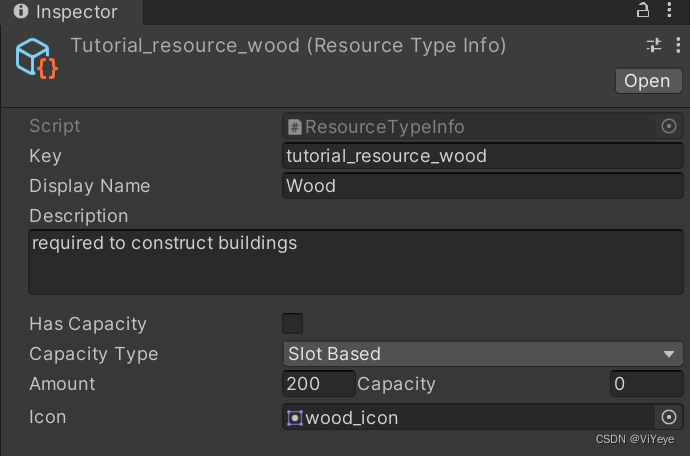Switch to the Inspector tab
This screenshot has height=456, width=690.
pos(67,13)
